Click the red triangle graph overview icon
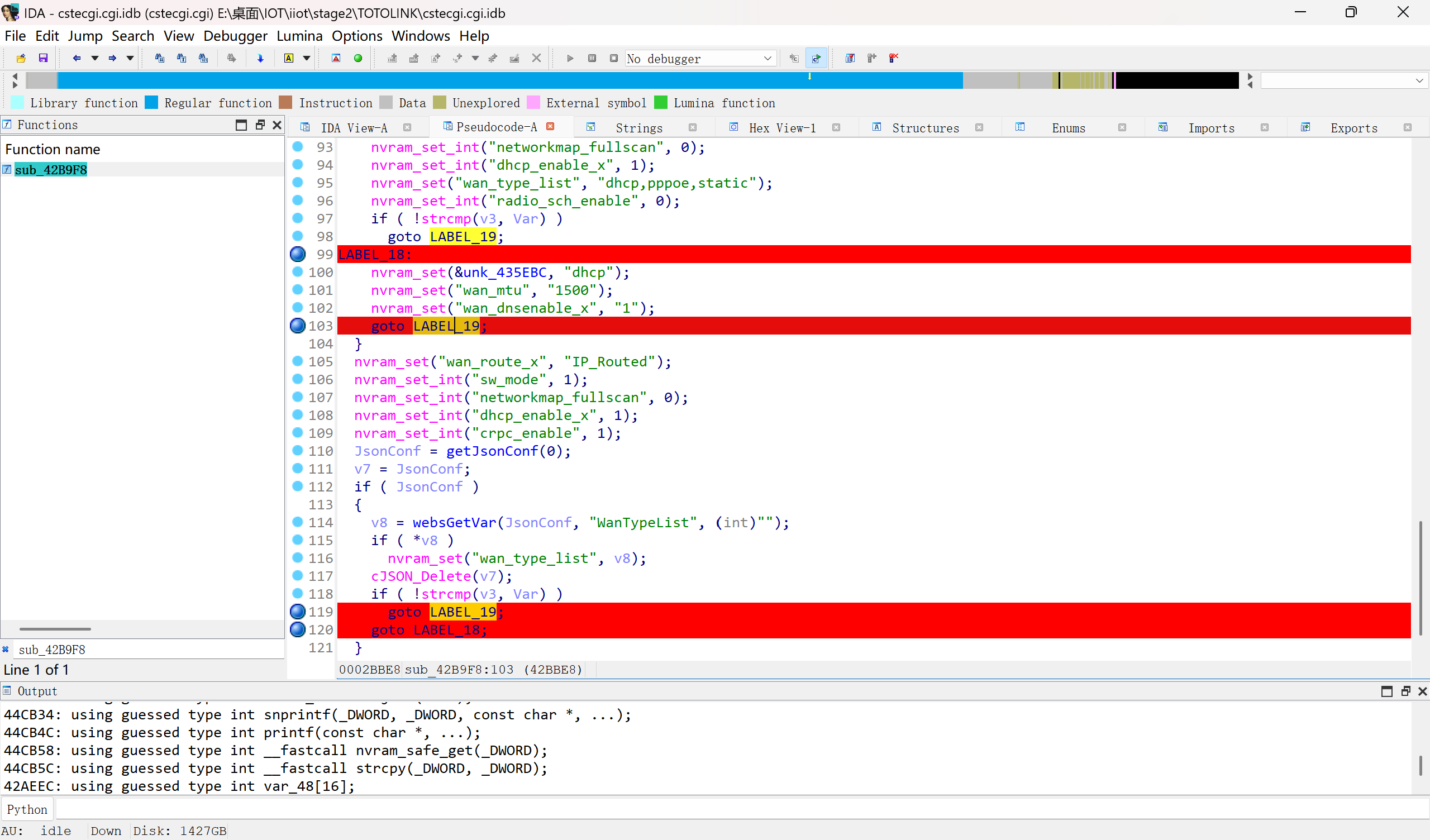This screenshot has width=1430, height=840. click(336, 59)
